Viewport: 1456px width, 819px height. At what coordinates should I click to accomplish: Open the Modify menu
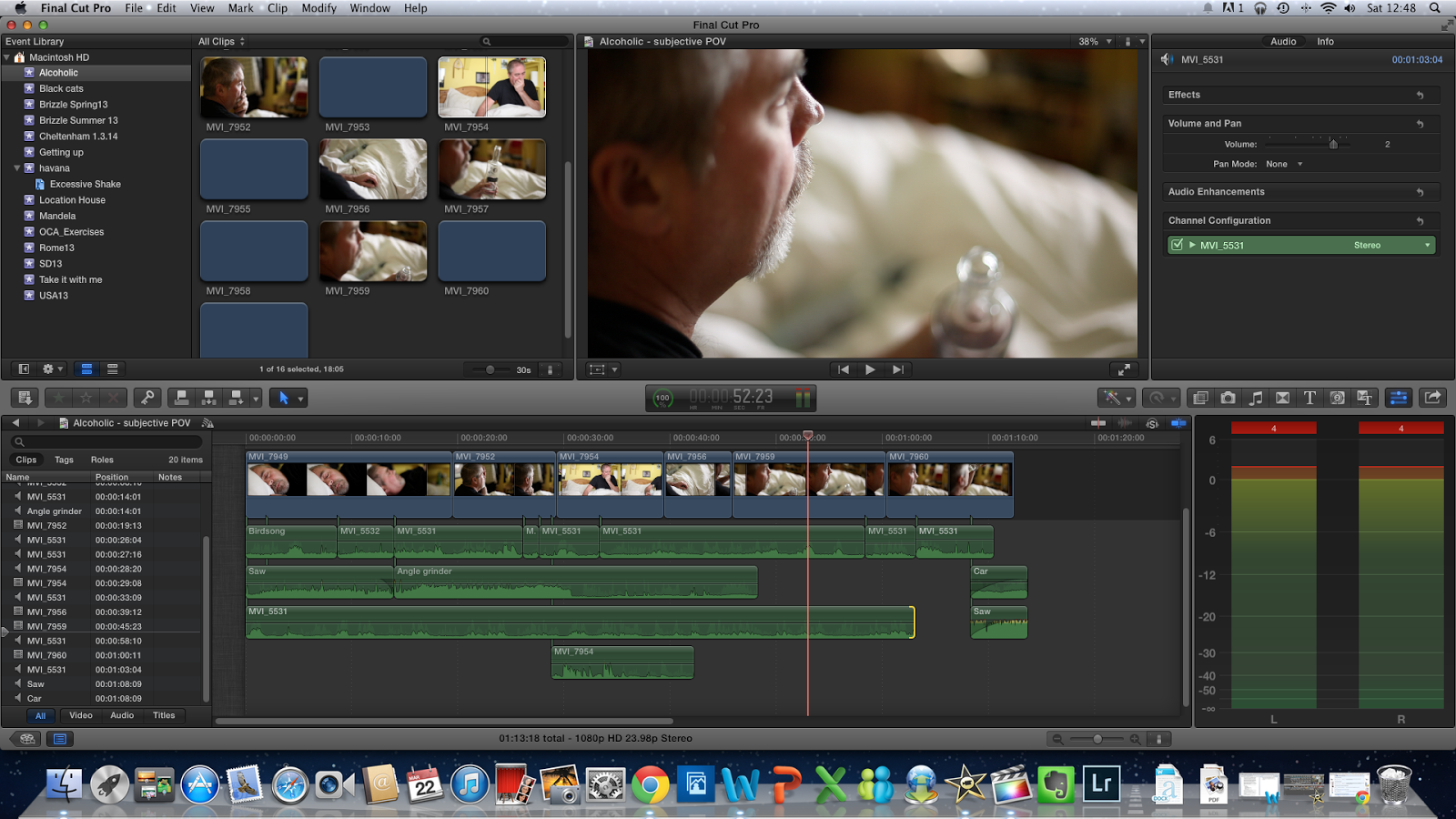pos(318,8)
